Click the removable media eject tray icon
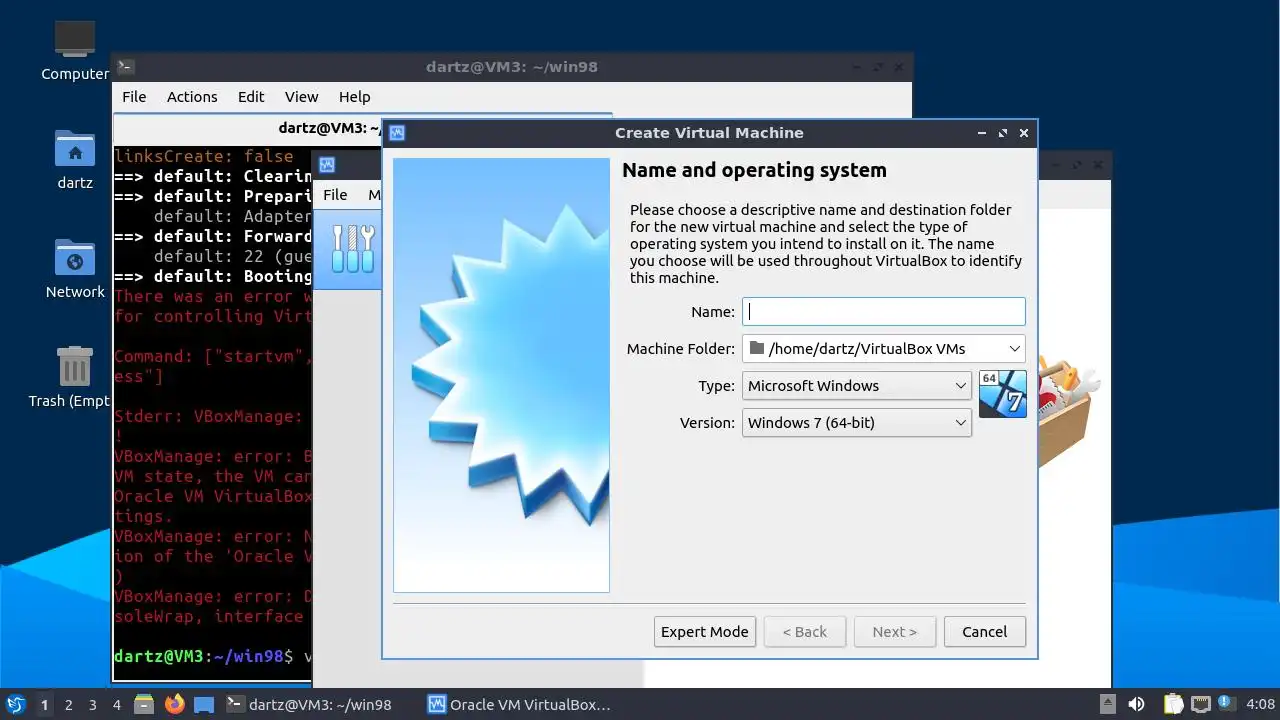Viewport: 1280px width, 720px height. click(1107, 704)
